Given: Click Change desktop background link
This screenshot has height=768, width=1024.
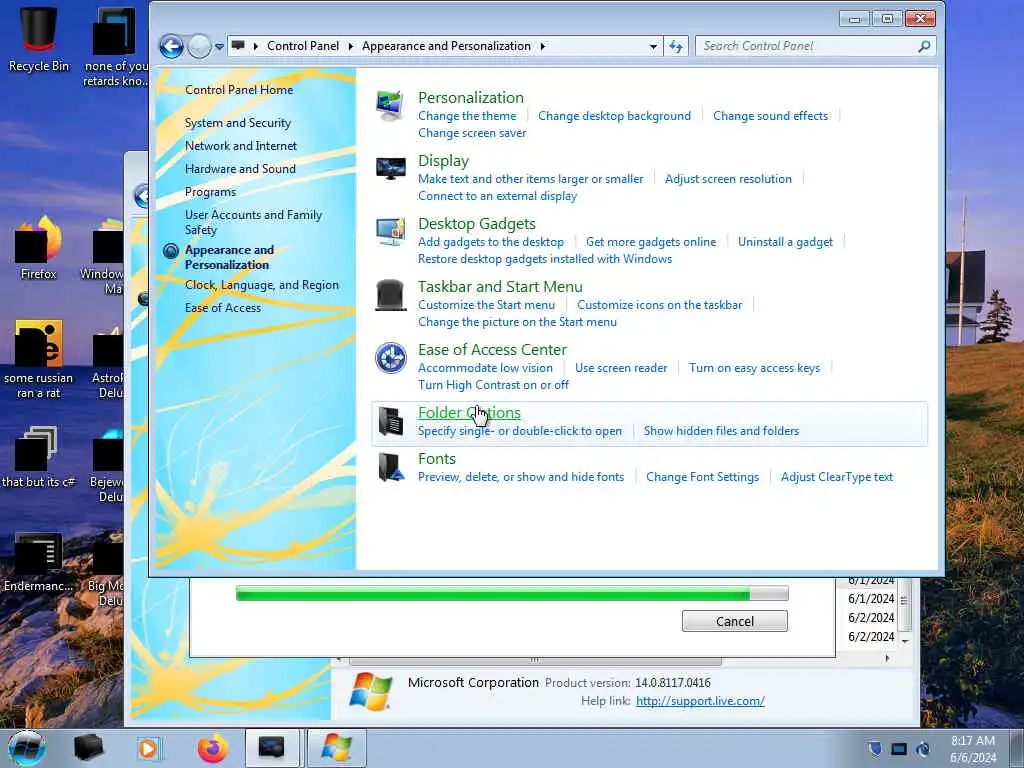Looking at the screenshot, I should pyautogui.click(x=615, y=116).
